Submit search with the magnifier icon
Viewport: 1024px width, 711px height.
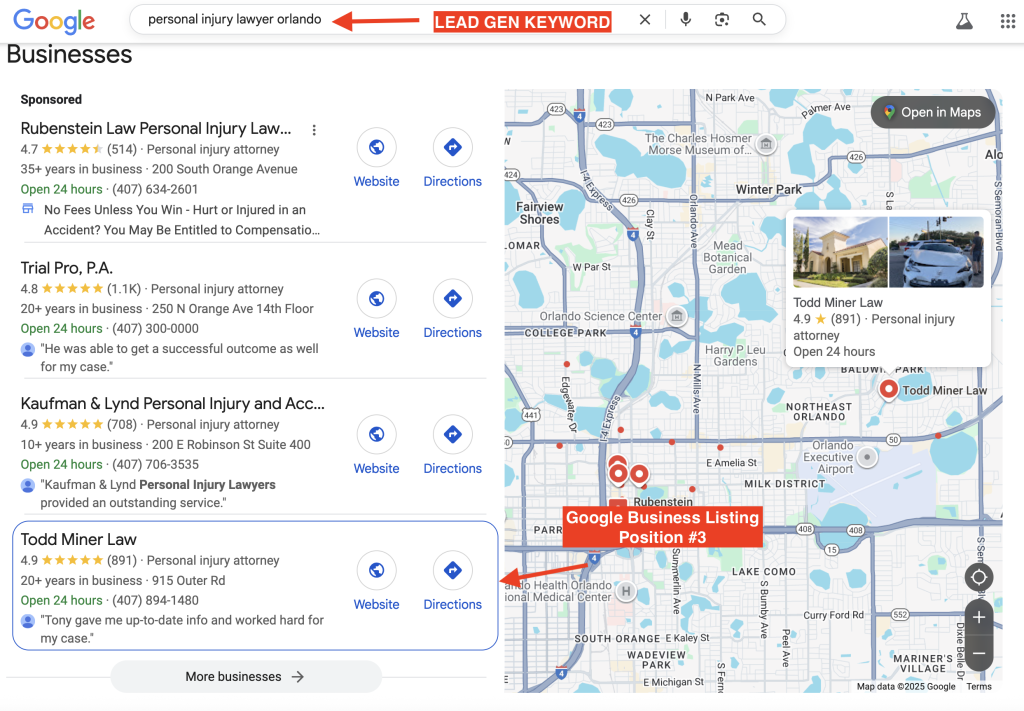tap(759, 20)
